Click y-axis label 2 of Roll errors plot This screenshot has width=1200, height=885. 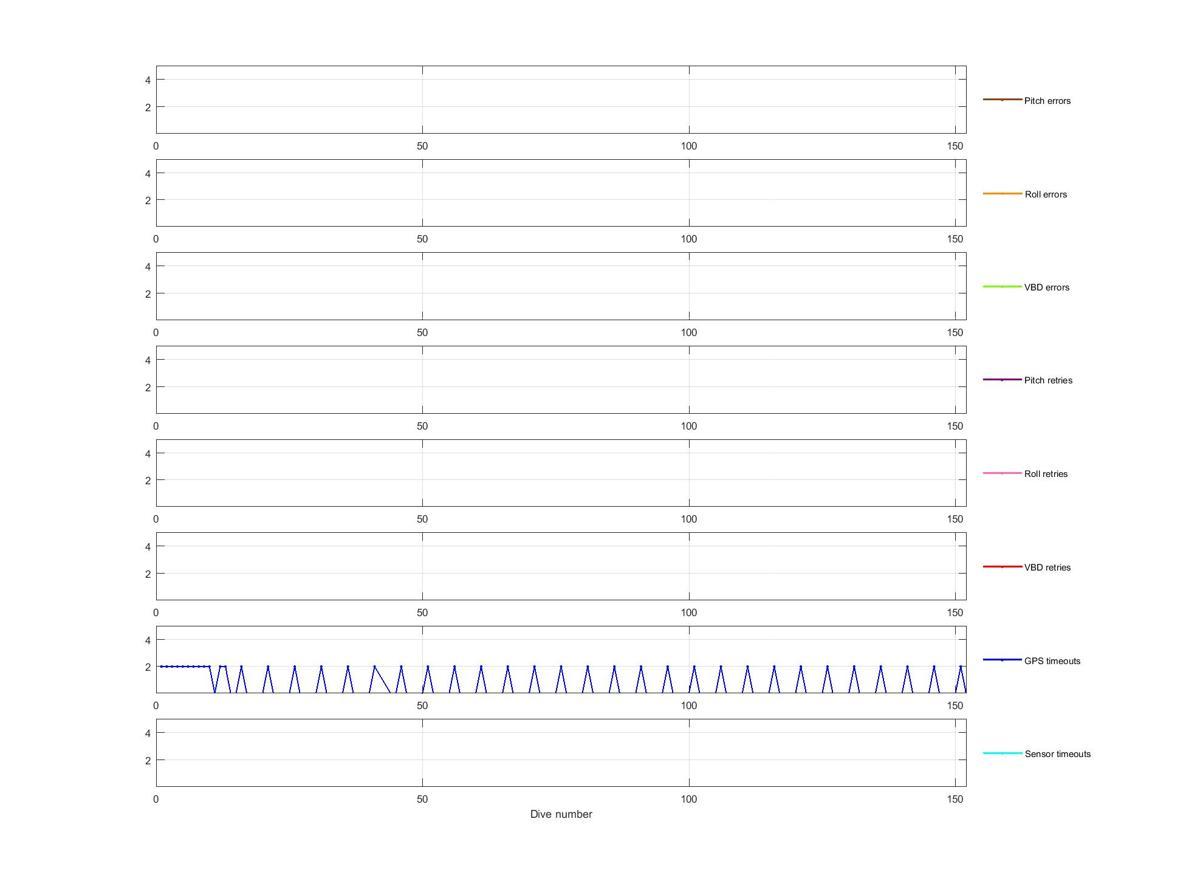pos(148,200)
